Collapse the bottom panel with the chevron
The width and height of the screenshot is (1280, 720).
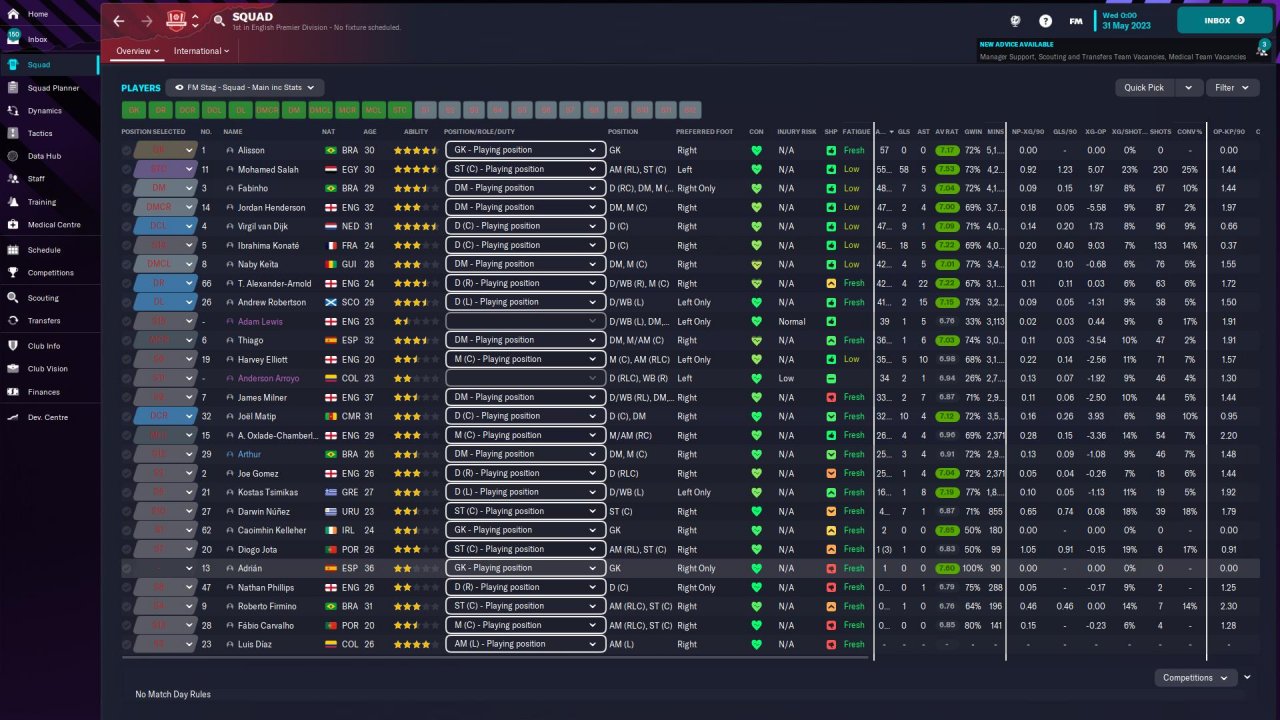point(1247,677)
